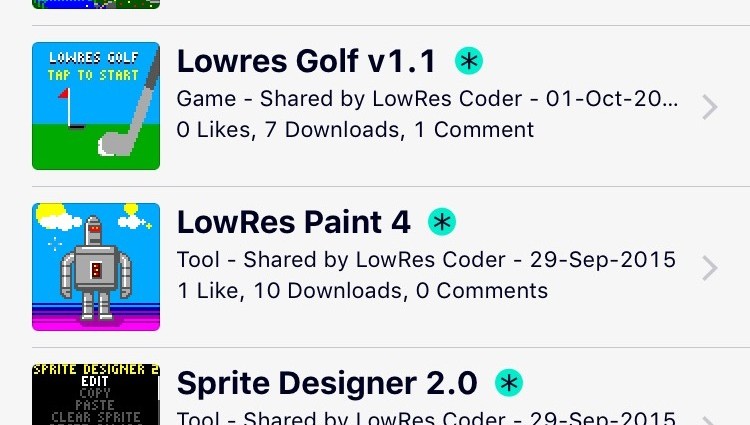Expand Lowres Golf v1.1 using its right chevron
Screen dimensions: 750x425
[709, 107]
